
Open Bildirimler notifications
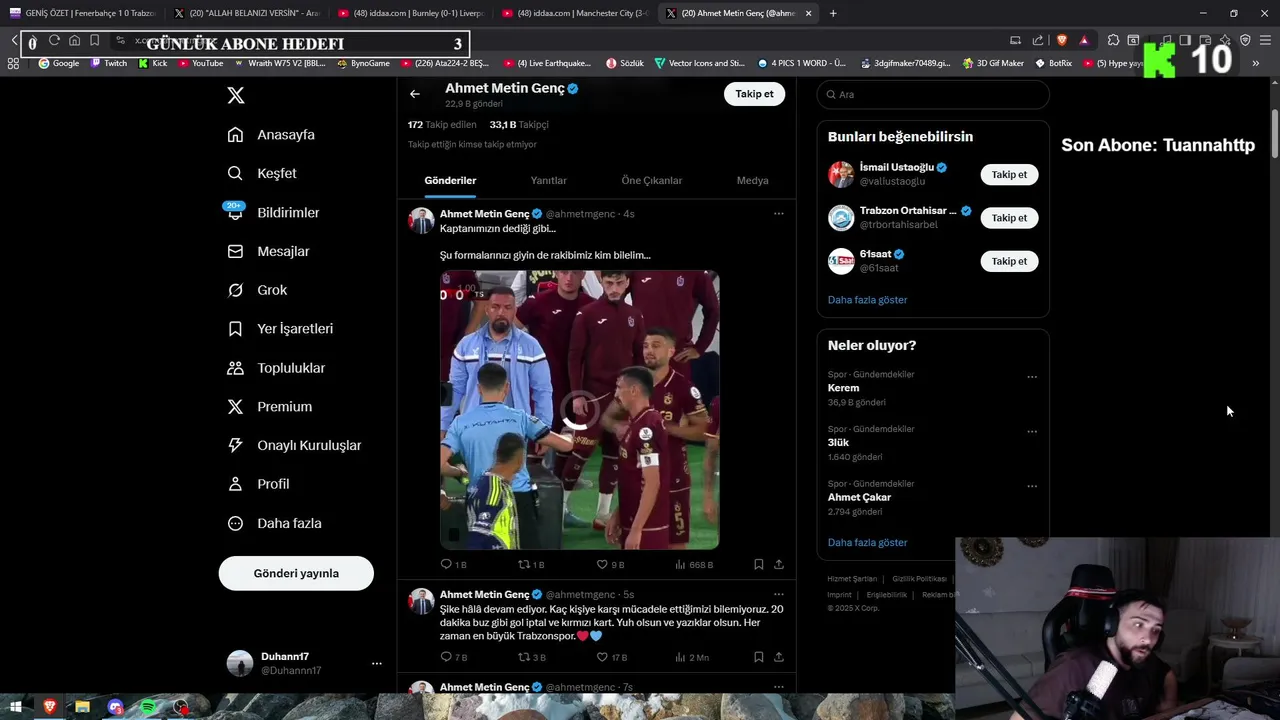coord(273,213)
